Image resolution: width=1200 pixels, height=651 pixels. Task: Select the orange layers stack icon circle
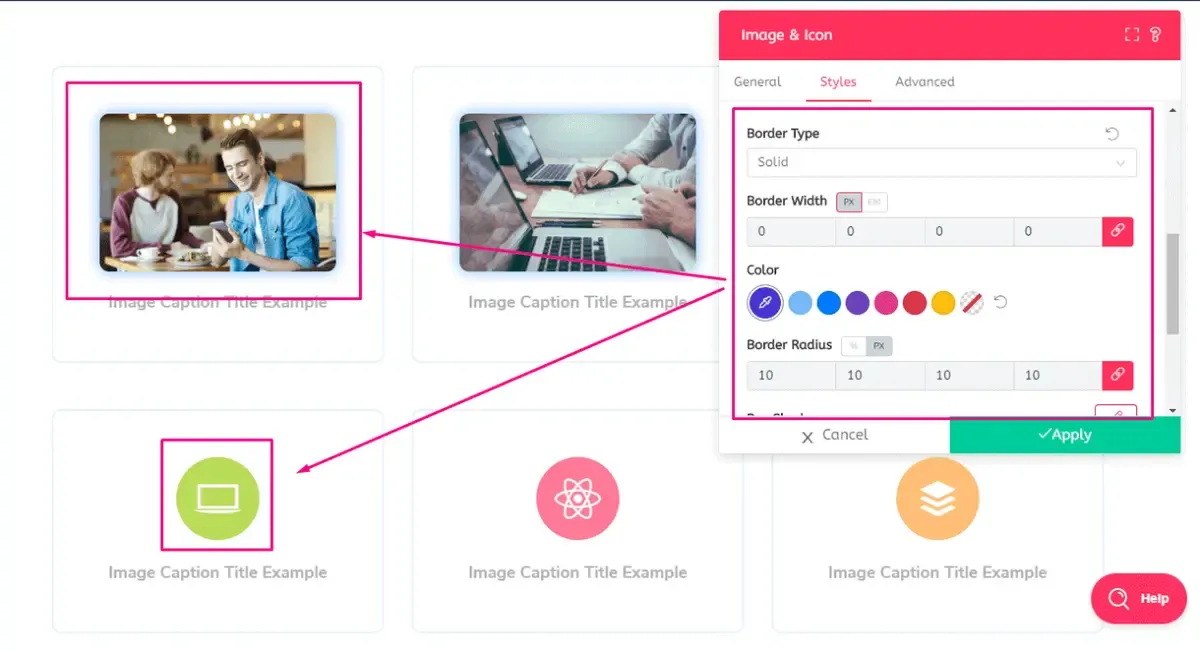938,498
